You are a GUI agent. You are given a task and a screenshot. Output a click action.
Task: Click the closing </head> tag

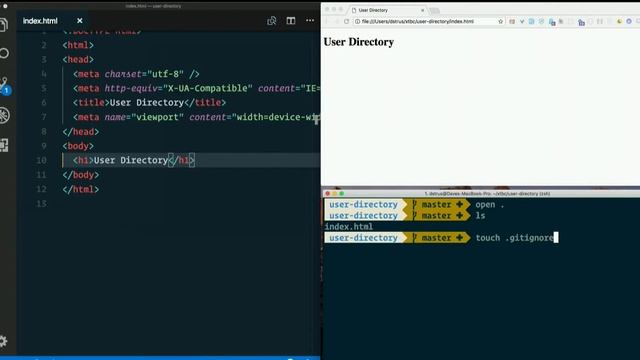(x=81, y=132)
